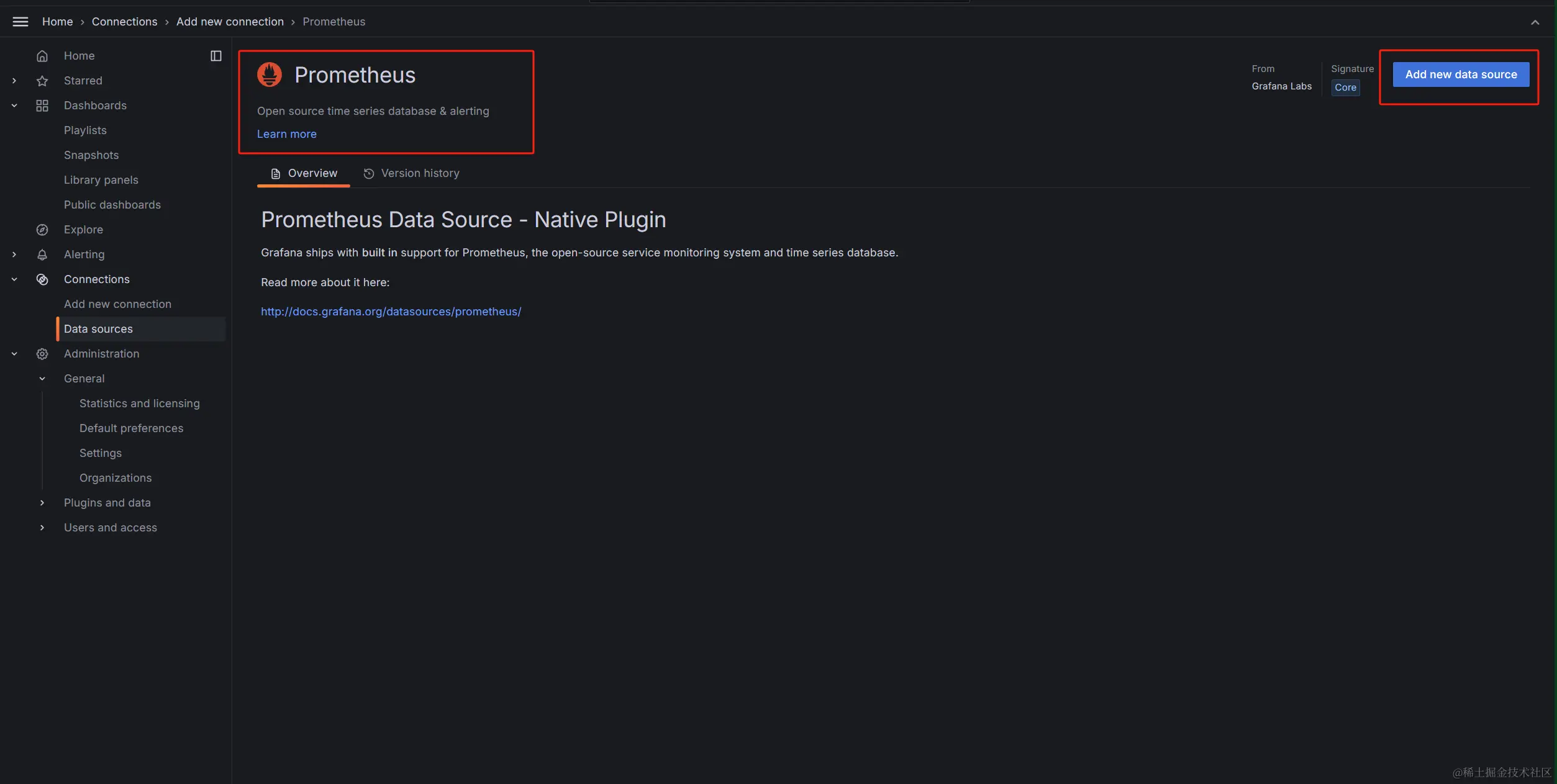This screenshot has height=784, width=1557.
Task: Collapse the top bar chevron
Action: tap(1535, 22)
